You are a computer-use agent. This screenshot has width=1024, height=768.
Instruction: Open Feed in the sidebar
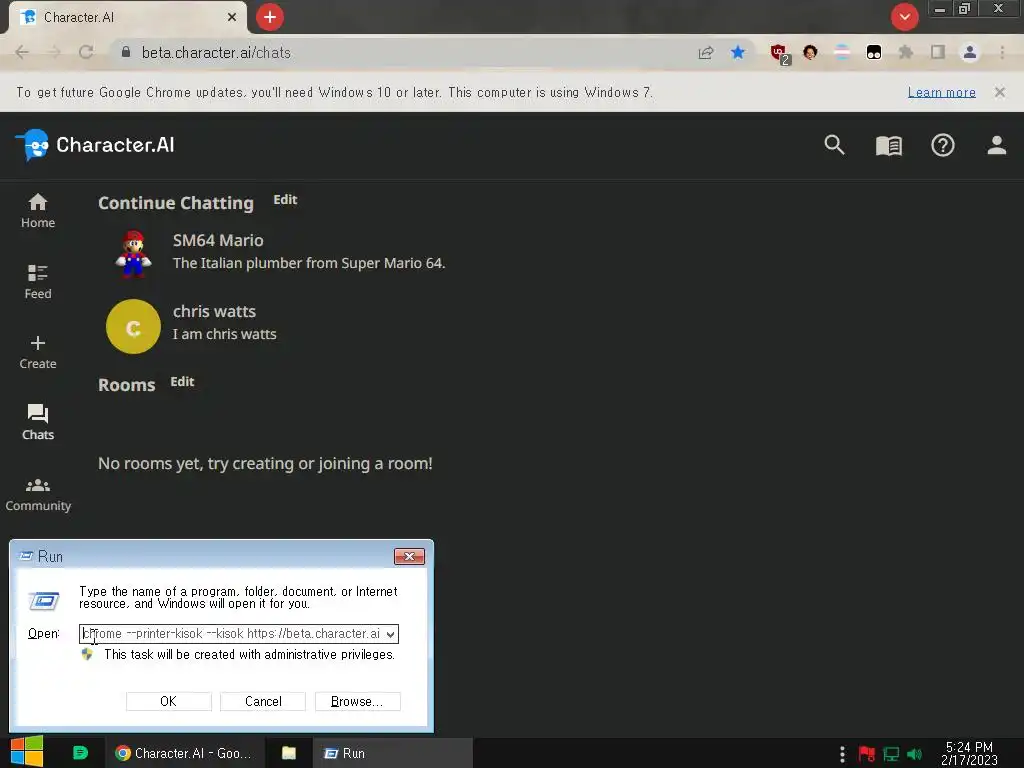(x=38, y=282)
